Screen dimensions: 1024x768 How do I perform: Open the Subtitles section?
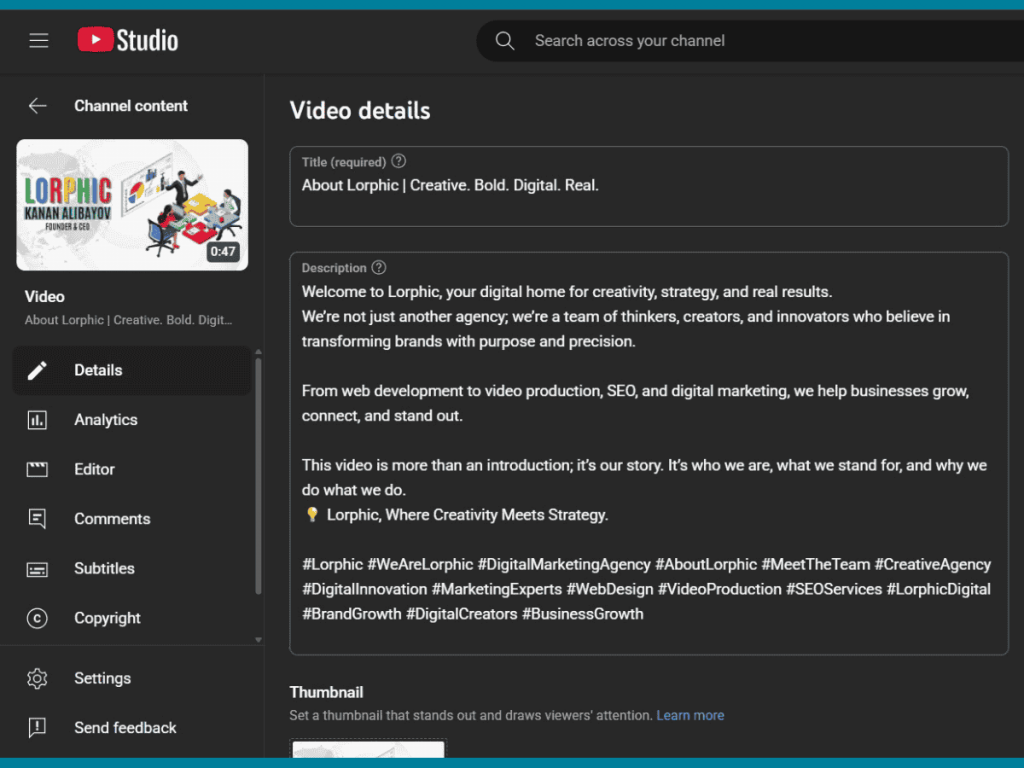[104, 568]
